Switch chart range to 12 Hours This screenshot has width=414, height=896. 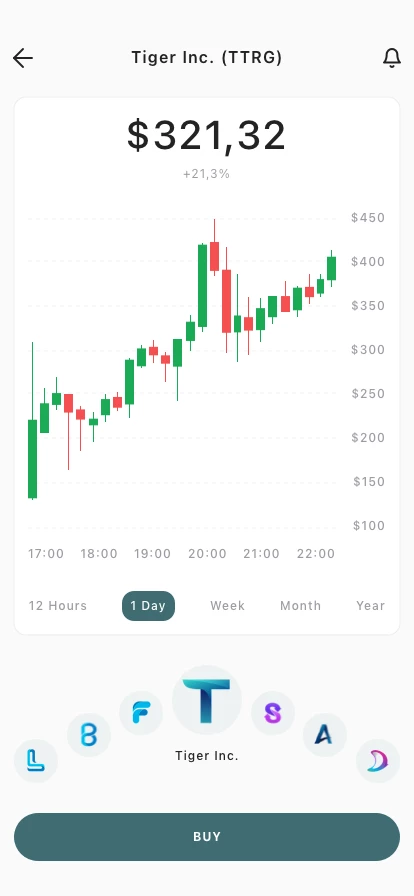tap(58, 606)
